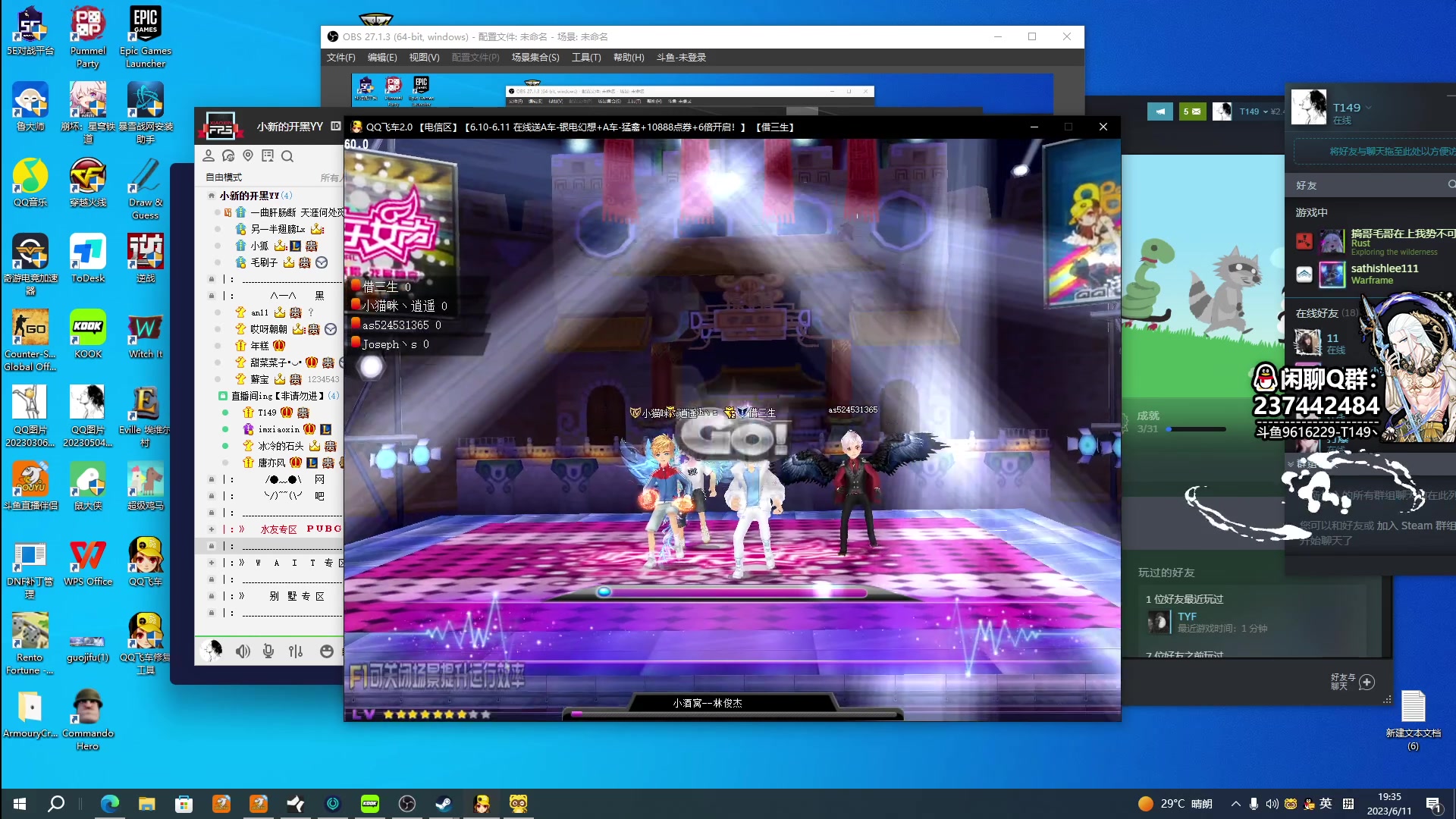
Task: Expand T149 status chevron in friends list
Action: (1369, 108)
